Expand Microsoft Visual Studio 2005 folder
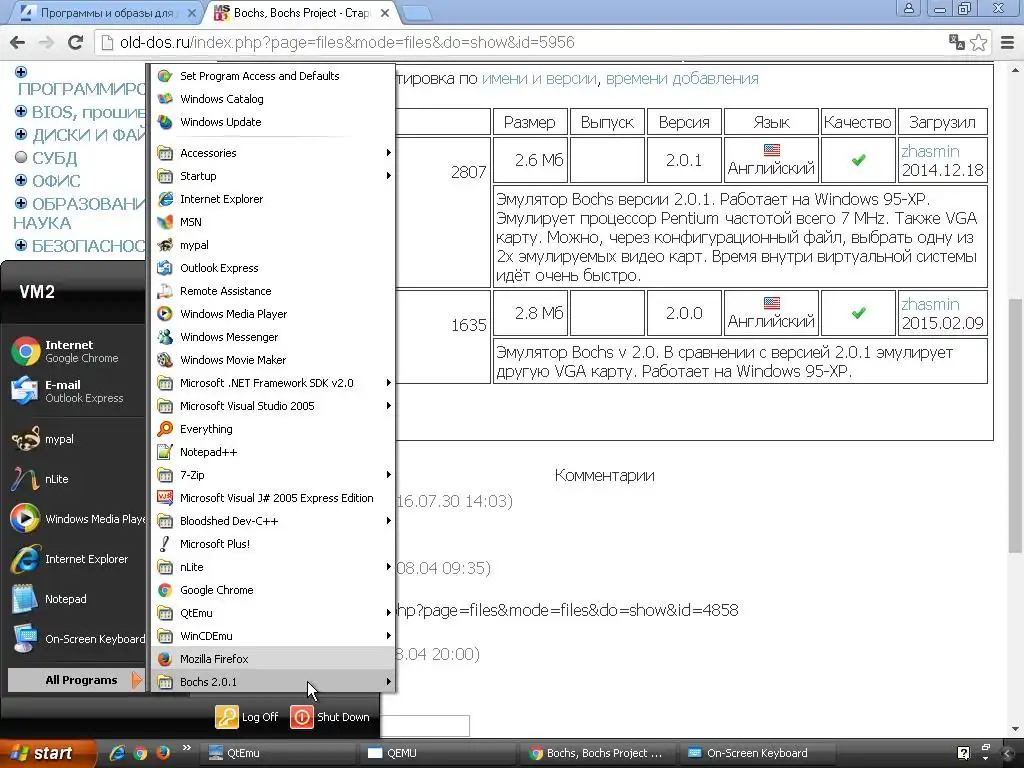The height and width of the screenshot is (768, 1024). tap(273, 406)
